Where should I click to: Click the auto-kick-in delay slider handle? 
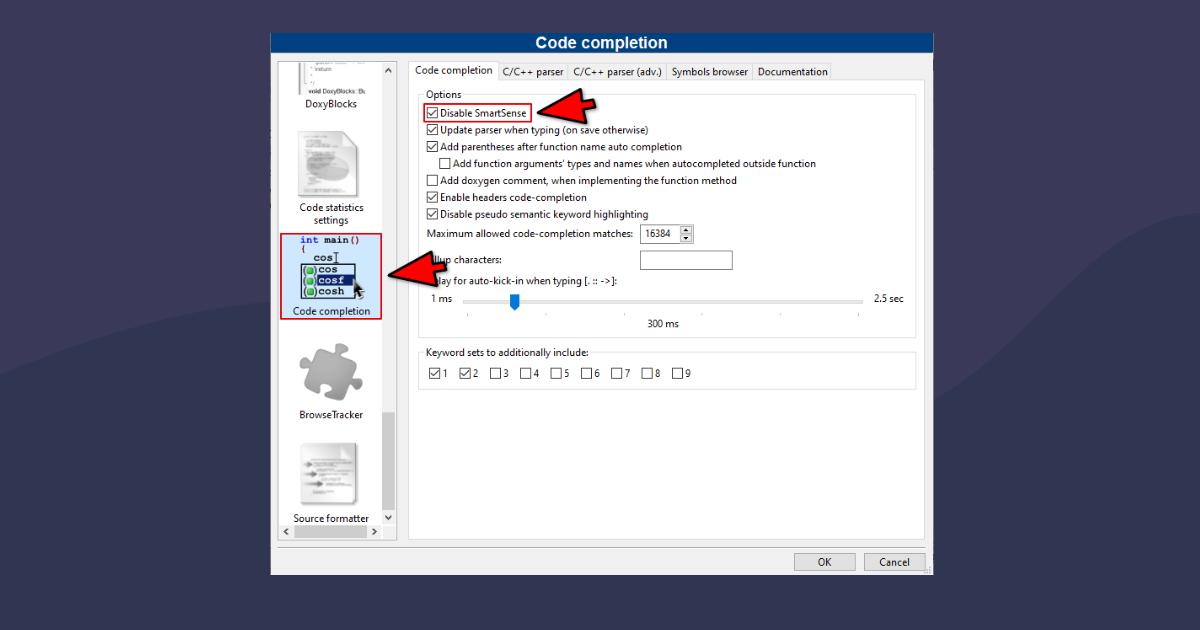pyautogui.click(x=514, y=301)
